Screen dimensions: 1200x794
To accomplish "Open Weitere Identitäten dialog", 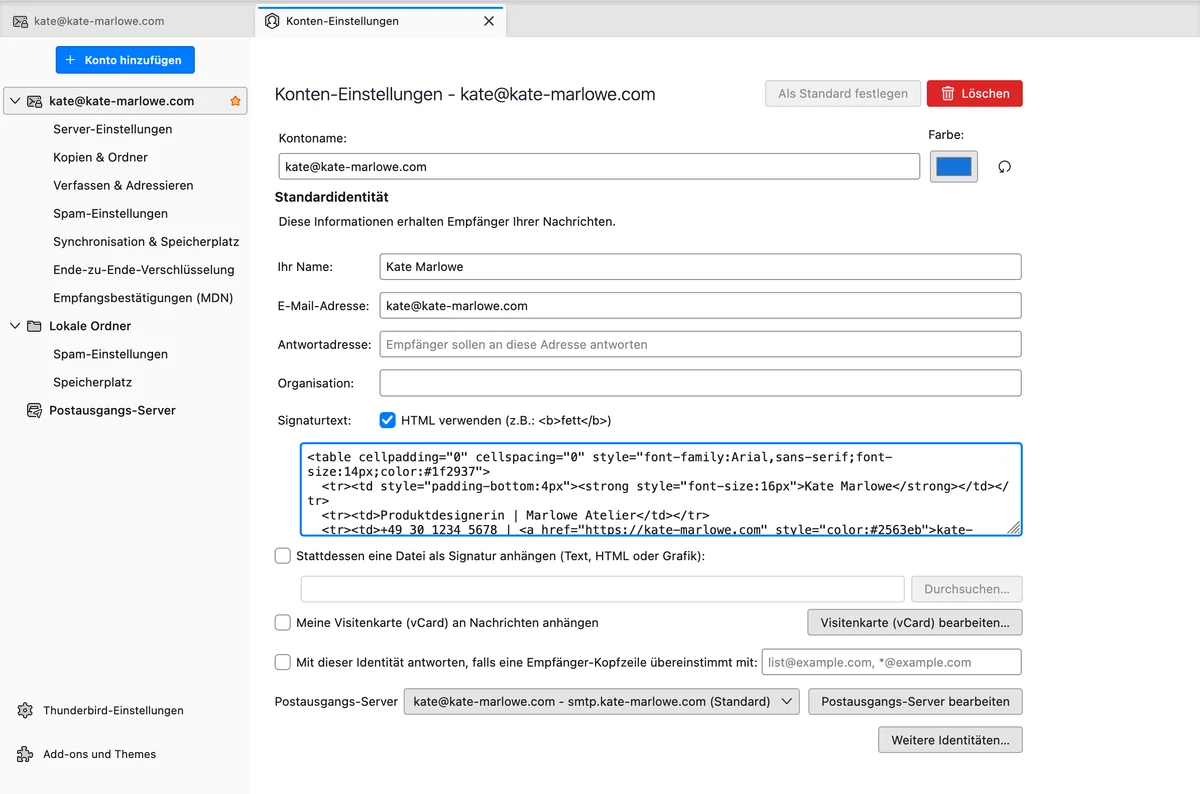I will (950, 740).
